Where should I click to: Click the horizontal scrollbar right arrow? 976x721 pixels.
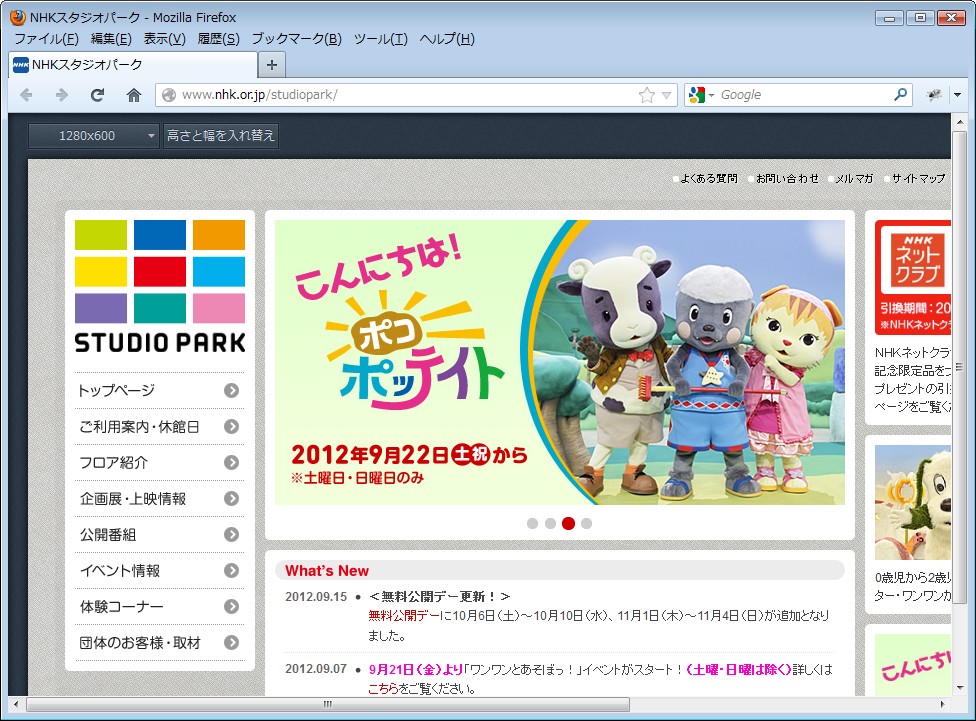click(943, 704)
